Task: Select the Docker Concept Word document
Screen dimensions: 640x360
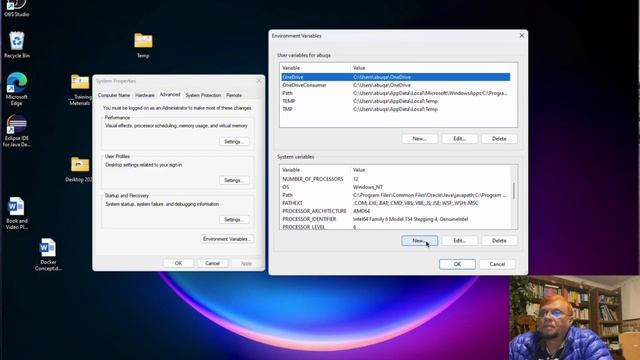Action: pyautogui.click(x=48, y=255)
